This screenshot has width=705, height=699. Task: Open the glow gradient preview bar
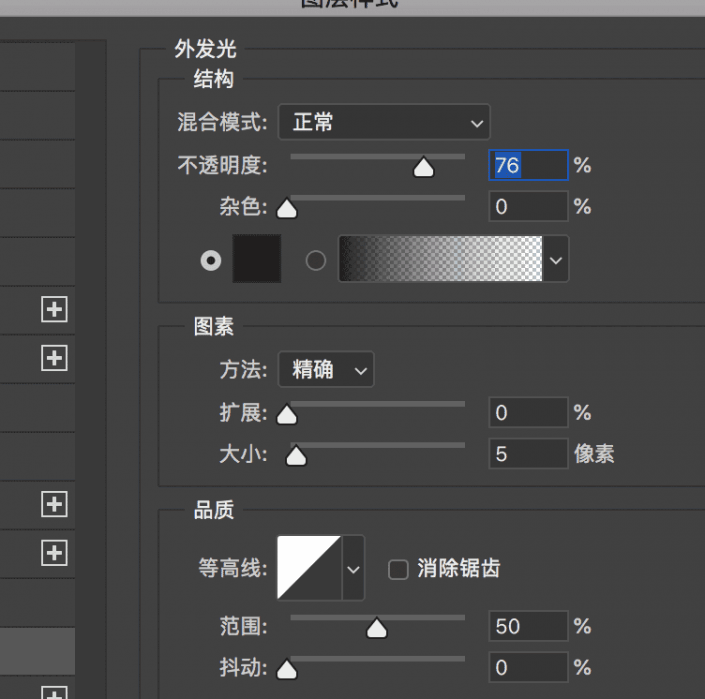pos(441,258)
